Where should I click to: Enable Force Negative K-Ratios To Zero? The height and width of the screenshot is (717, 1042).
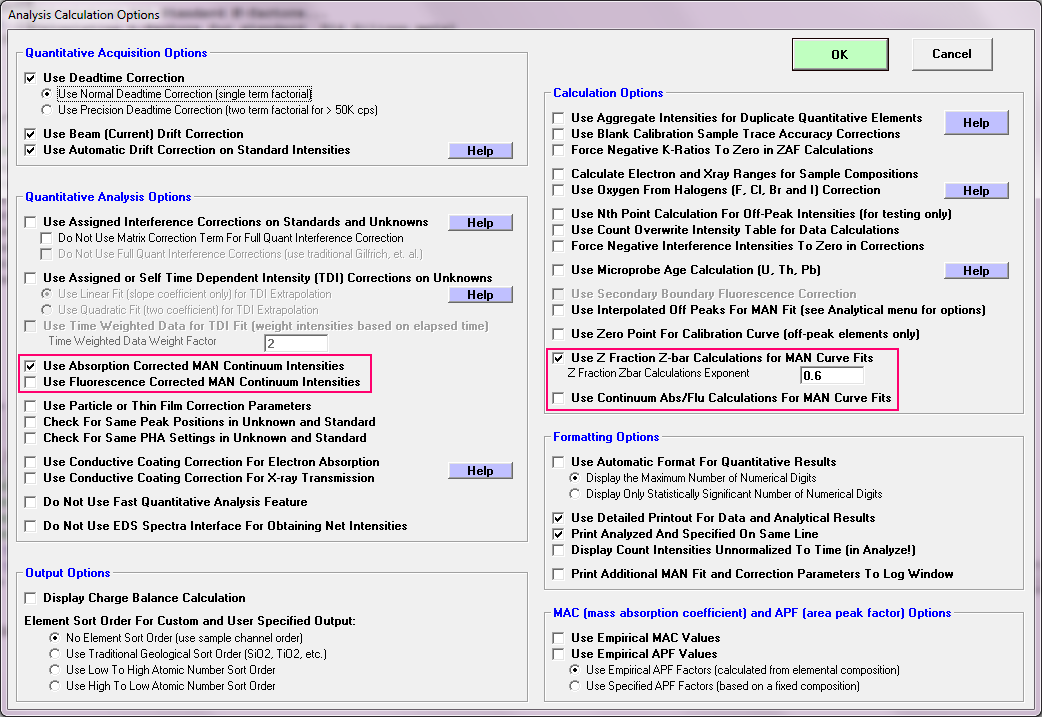[559, 150]
